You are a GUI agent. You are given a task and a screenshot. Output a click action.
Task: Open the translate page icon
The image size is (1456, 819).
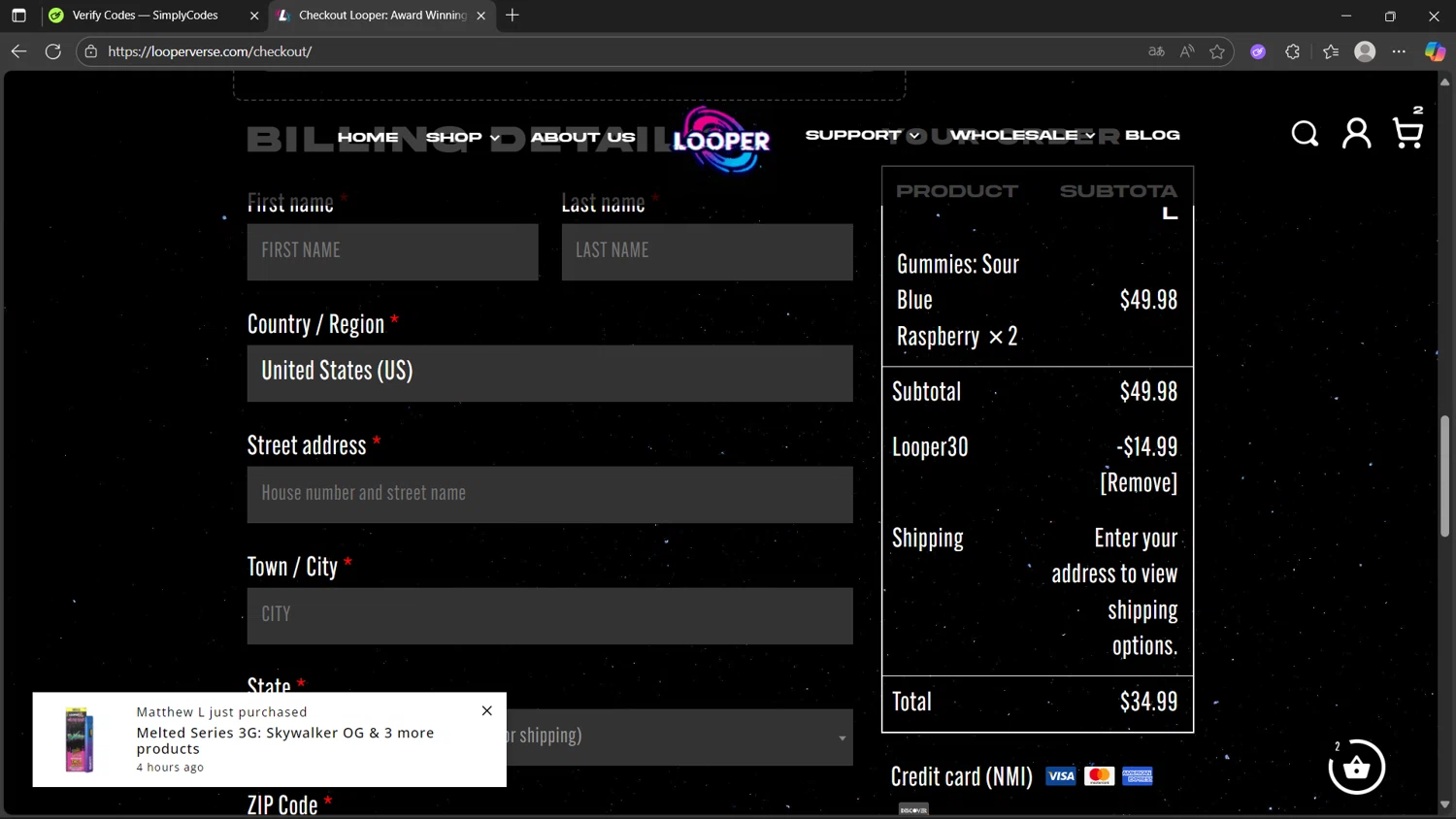1156,51
